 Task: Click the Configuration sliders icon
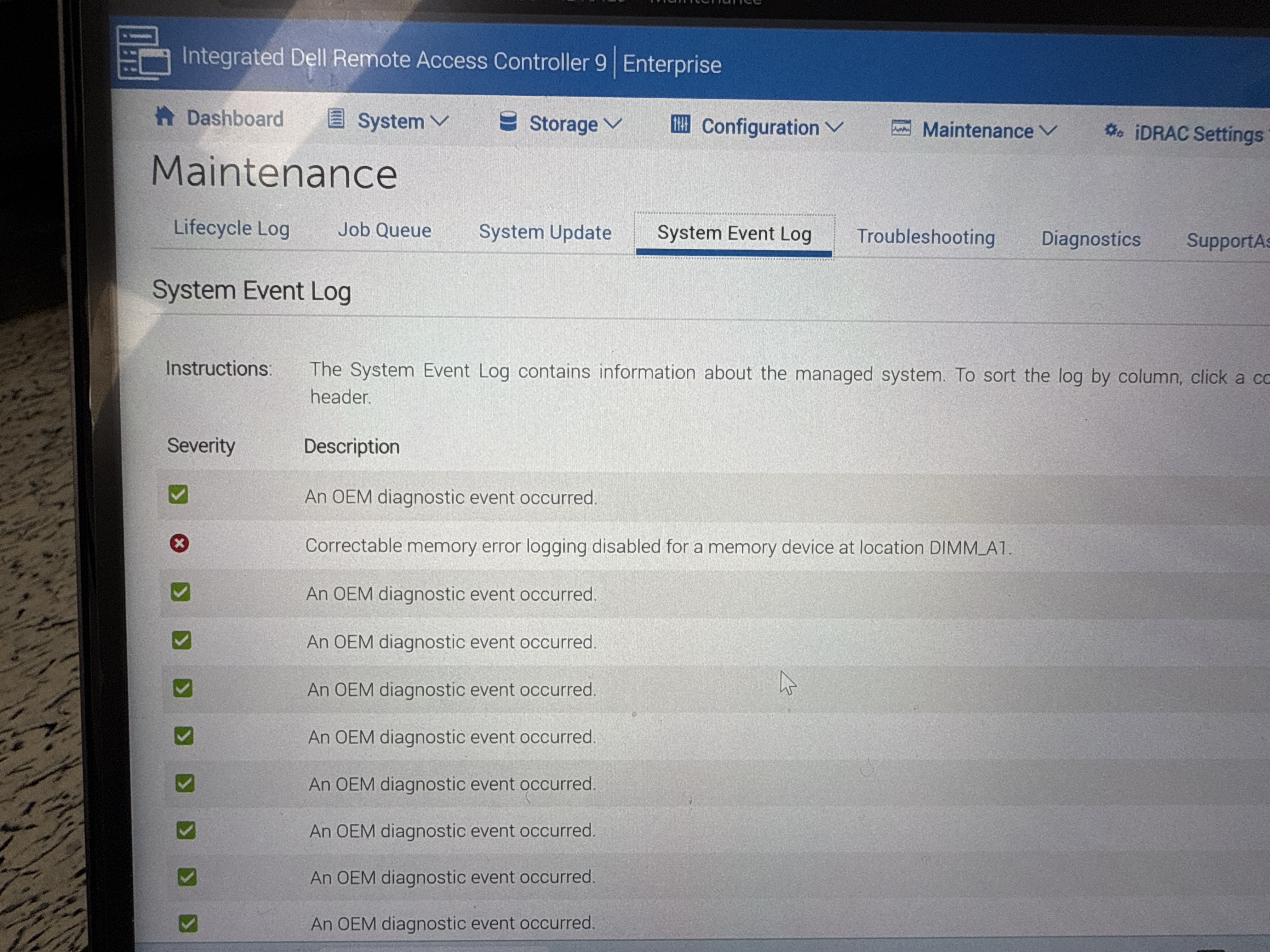(680, 125)
